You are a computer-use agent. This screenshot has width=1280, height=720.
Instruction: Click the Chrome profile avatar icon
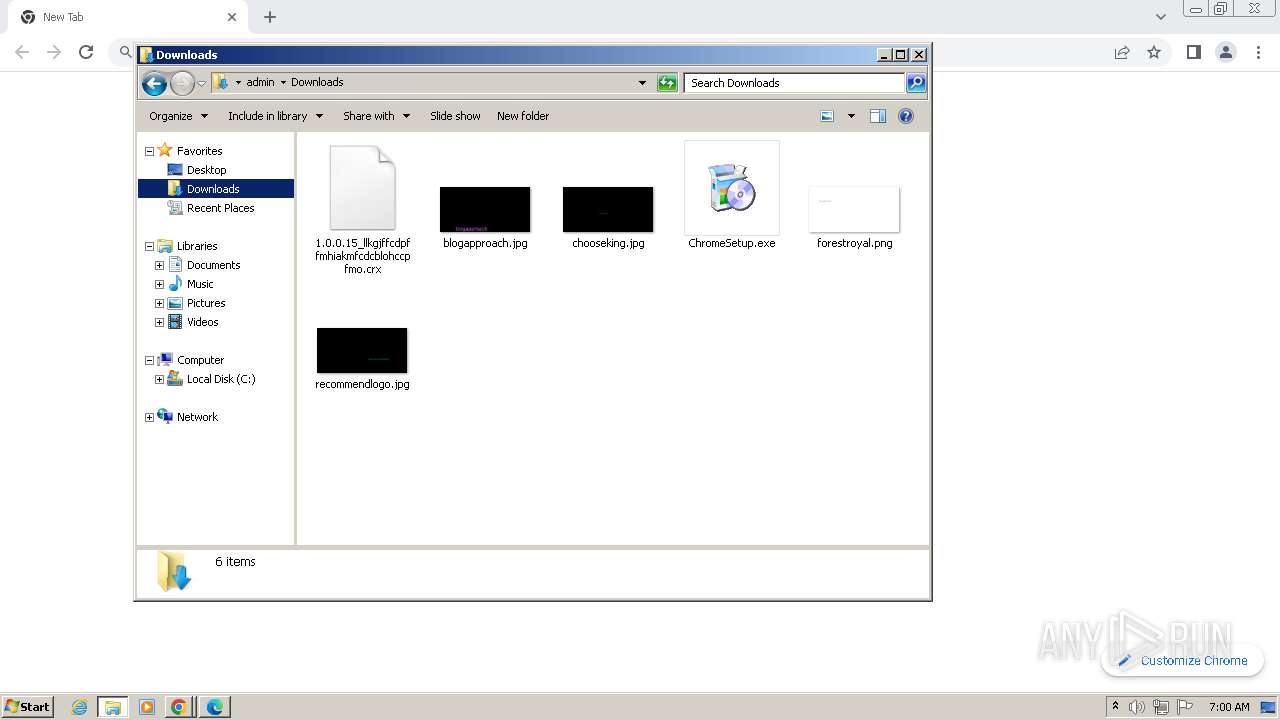[1225, 52]
